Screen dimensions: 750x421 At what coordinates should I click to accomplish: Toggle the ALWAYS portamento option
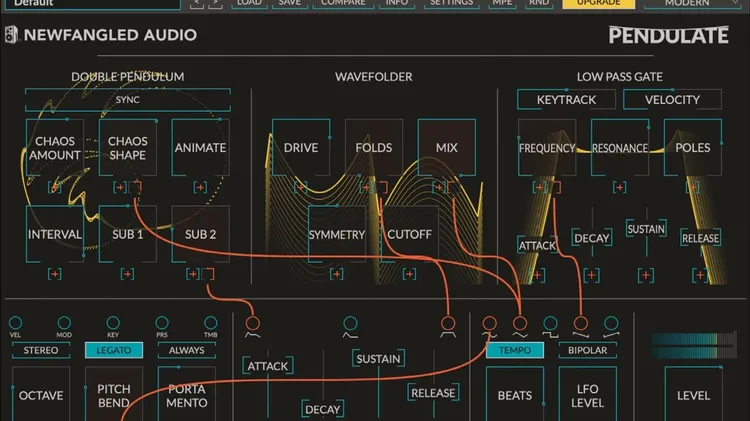[x=187, y=350]
